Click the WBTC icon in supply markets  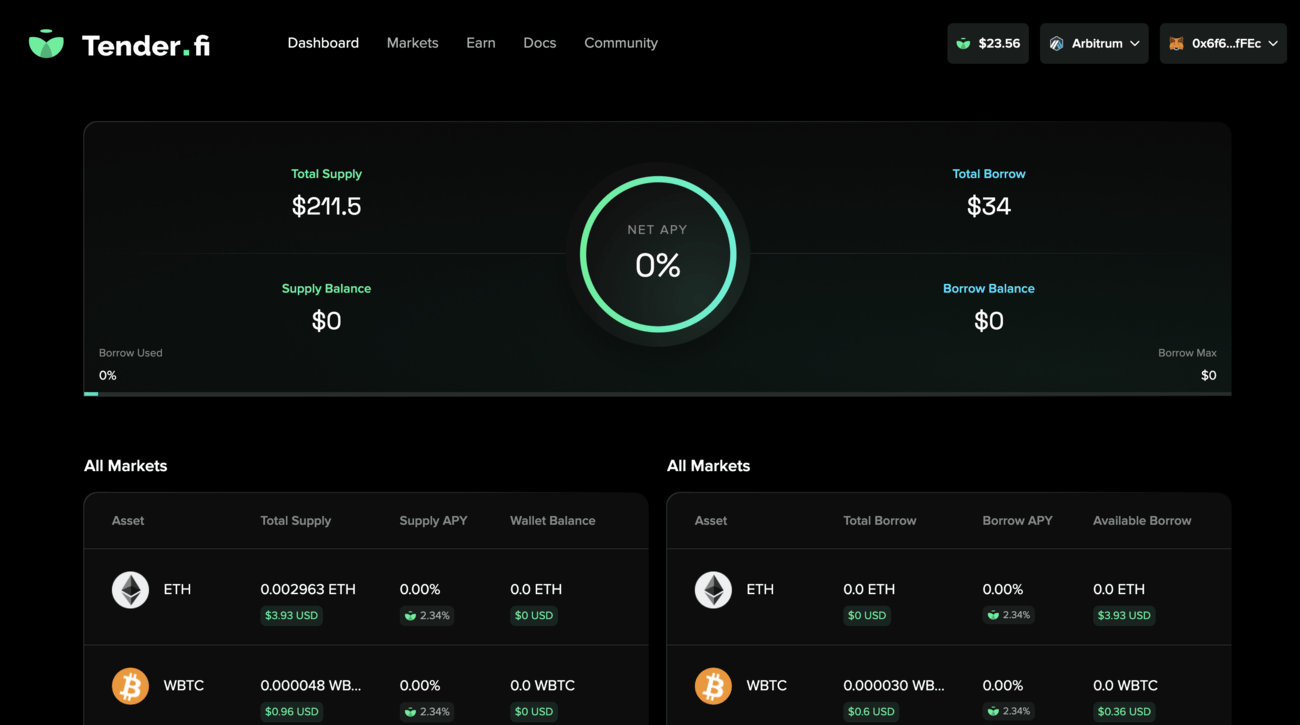[x=130, y=686]
